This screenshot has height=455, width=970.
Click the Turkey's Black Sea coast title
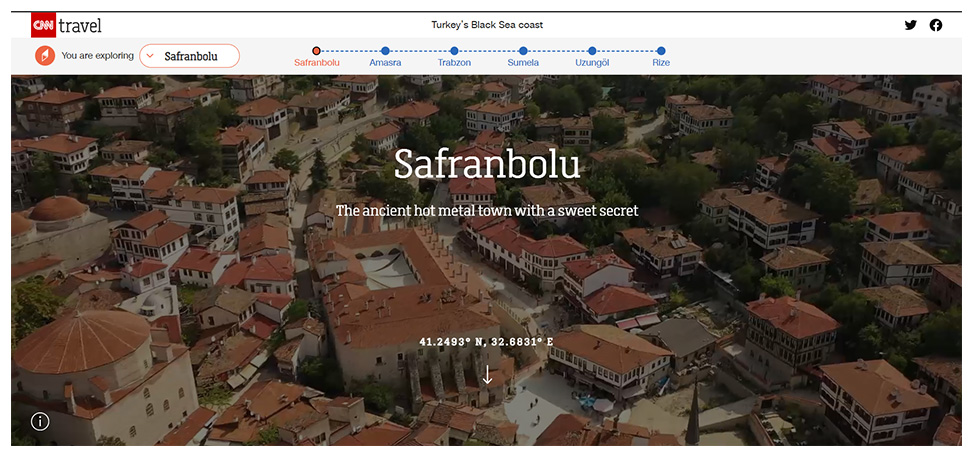pos(487,25)
